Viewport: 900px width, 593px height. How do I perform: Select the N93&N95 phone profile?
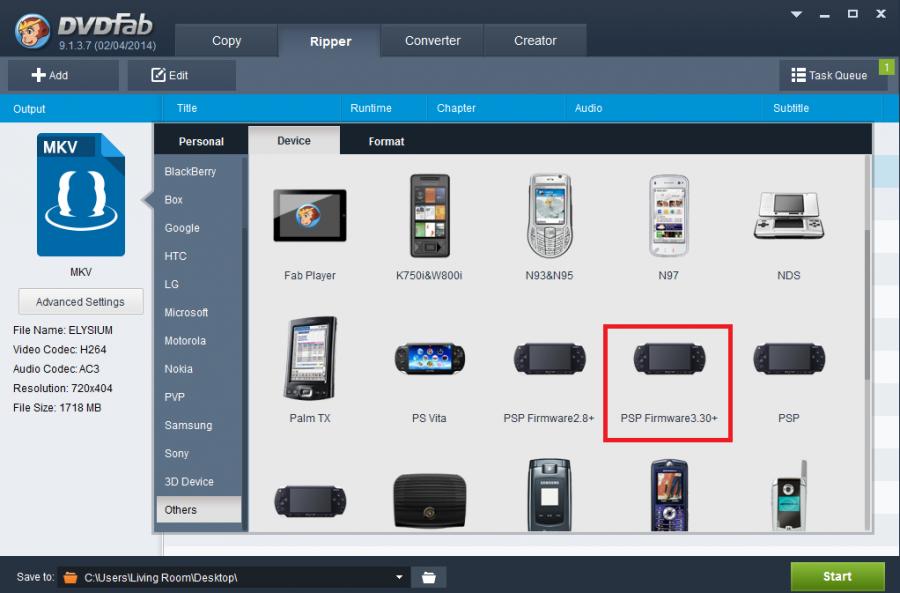pos(549,216)
